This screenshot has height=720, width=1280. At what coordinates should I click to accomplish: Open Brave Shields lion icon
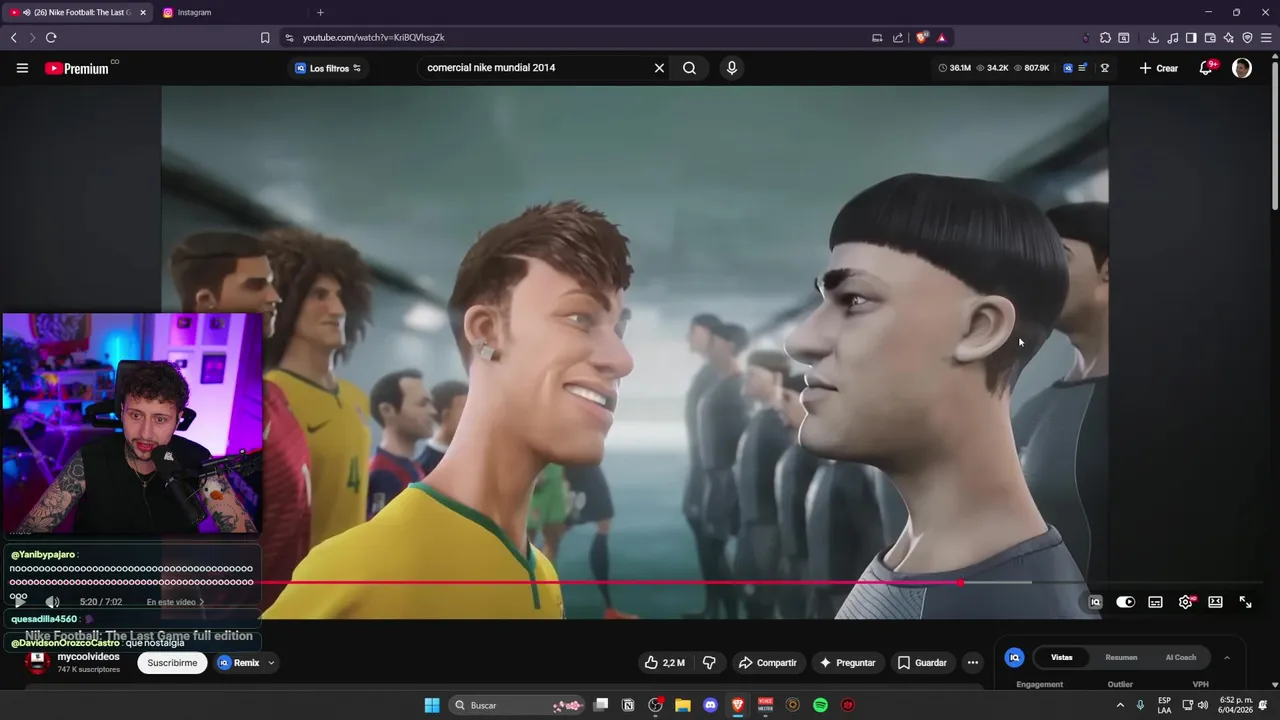[922, 38]
